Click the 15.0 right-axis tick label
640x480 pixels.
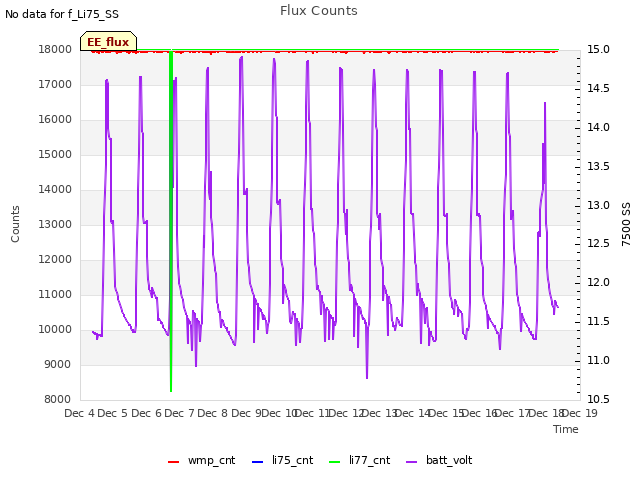point(598,49)
